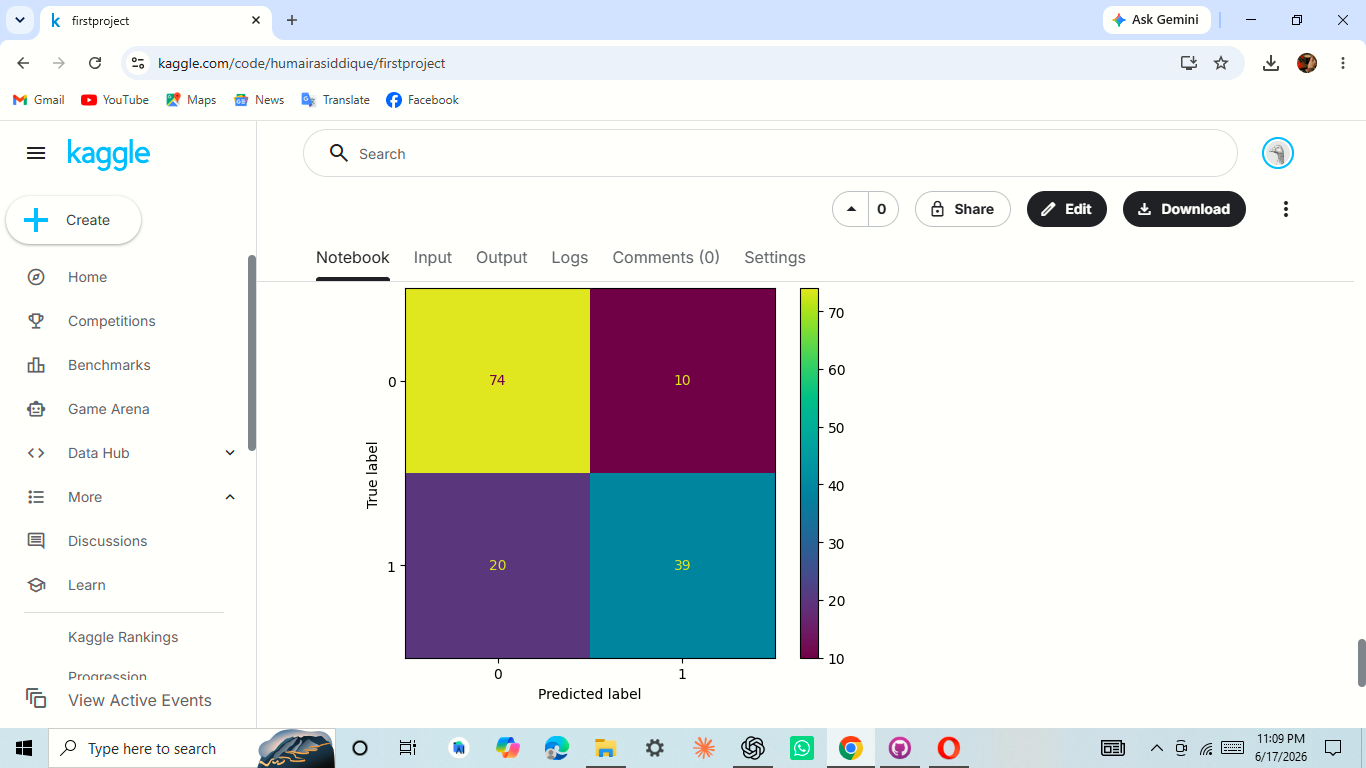The image size is (1366, 768).
Task: Click the Ask Gemini button
Action: (x=1157, y=20)
